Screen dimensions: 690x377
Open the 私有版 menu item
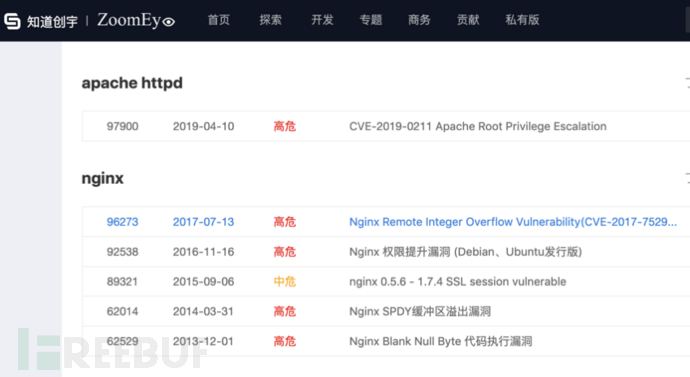point(522,20)
